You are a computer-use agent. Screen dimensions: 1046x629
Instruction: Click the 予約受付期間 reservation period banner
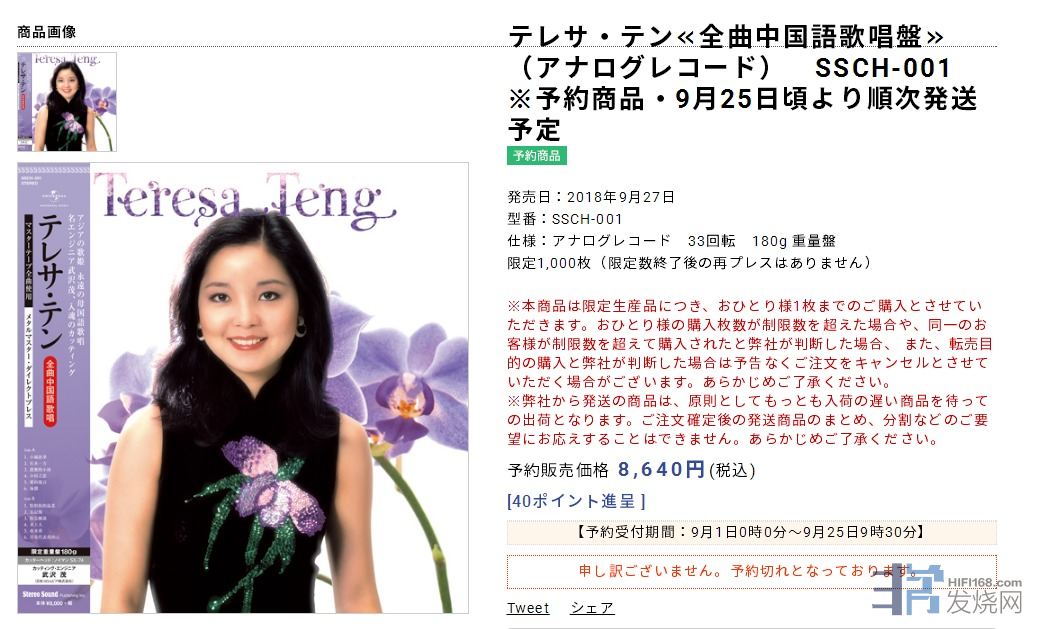pyautogui.click(x=752, y=532)
